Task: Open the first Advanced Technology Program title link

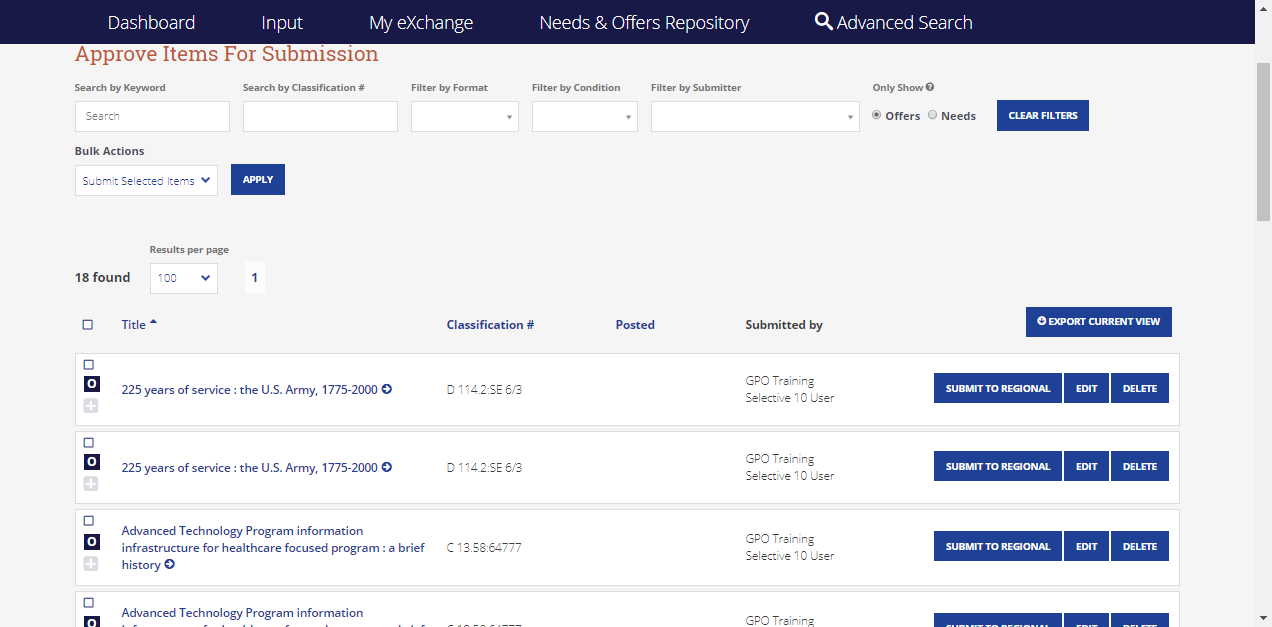Action: point(273,548)
